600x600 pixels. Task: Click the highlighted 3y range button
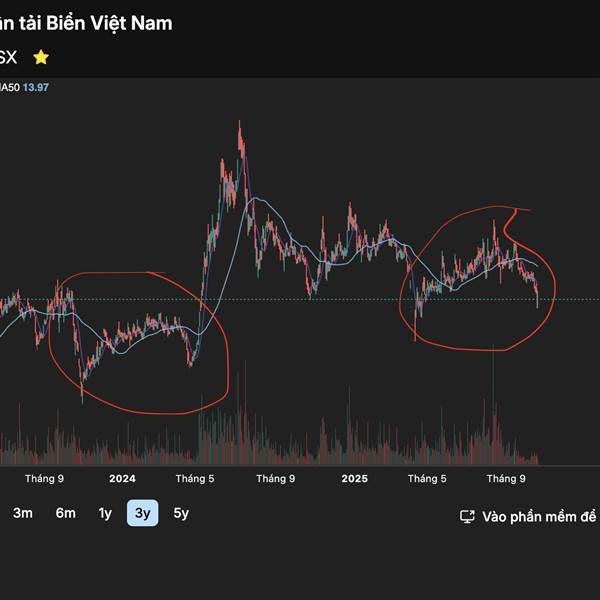pos(142,513)
